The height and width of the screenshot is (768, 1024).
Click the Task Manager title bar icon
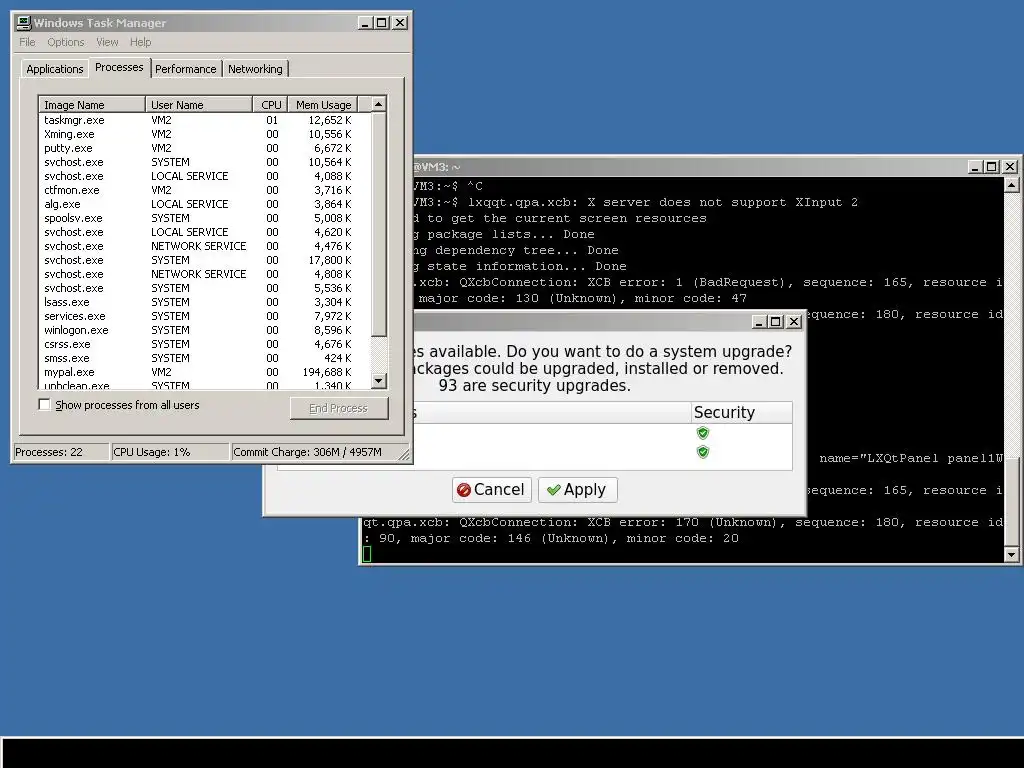24,23
